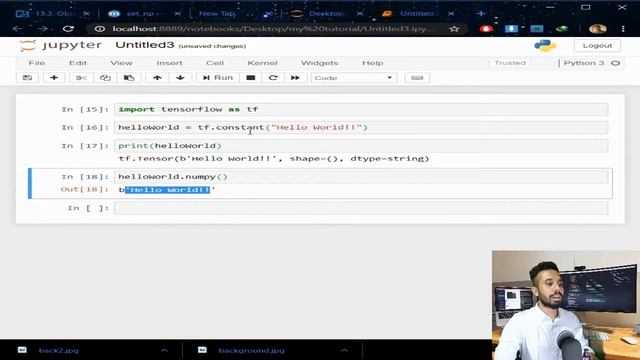Go forward in browser
640x360 pixels.
(x=42, y=29)
